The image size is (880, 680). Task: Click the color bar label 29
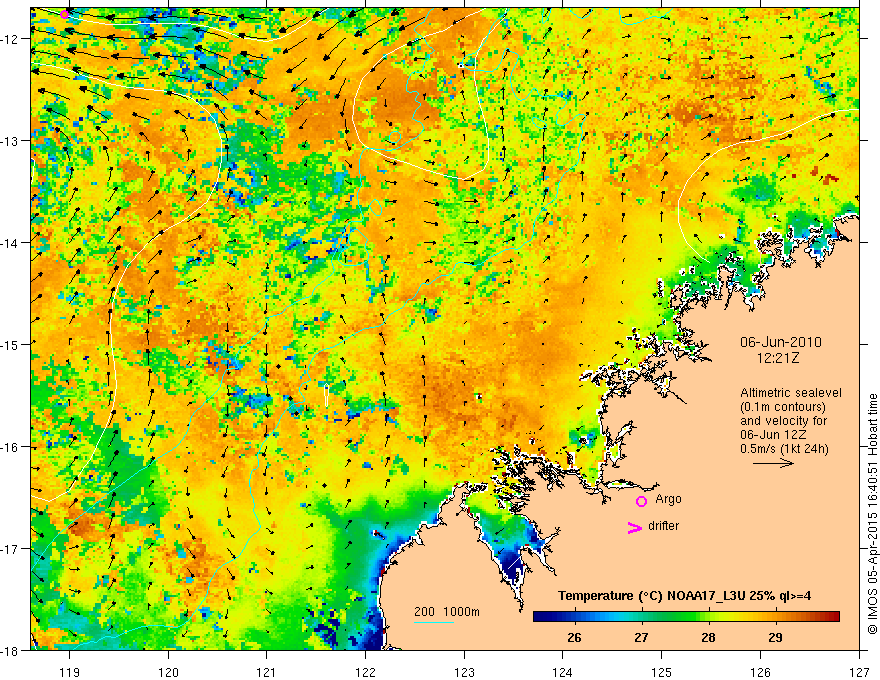point(775,638)
